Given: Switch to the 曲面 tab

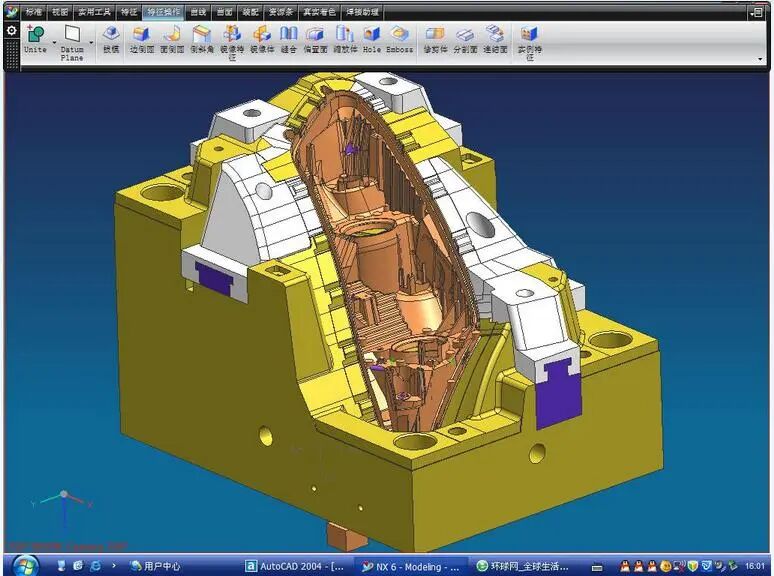Looking at the screenshot, I should [225, 12].
